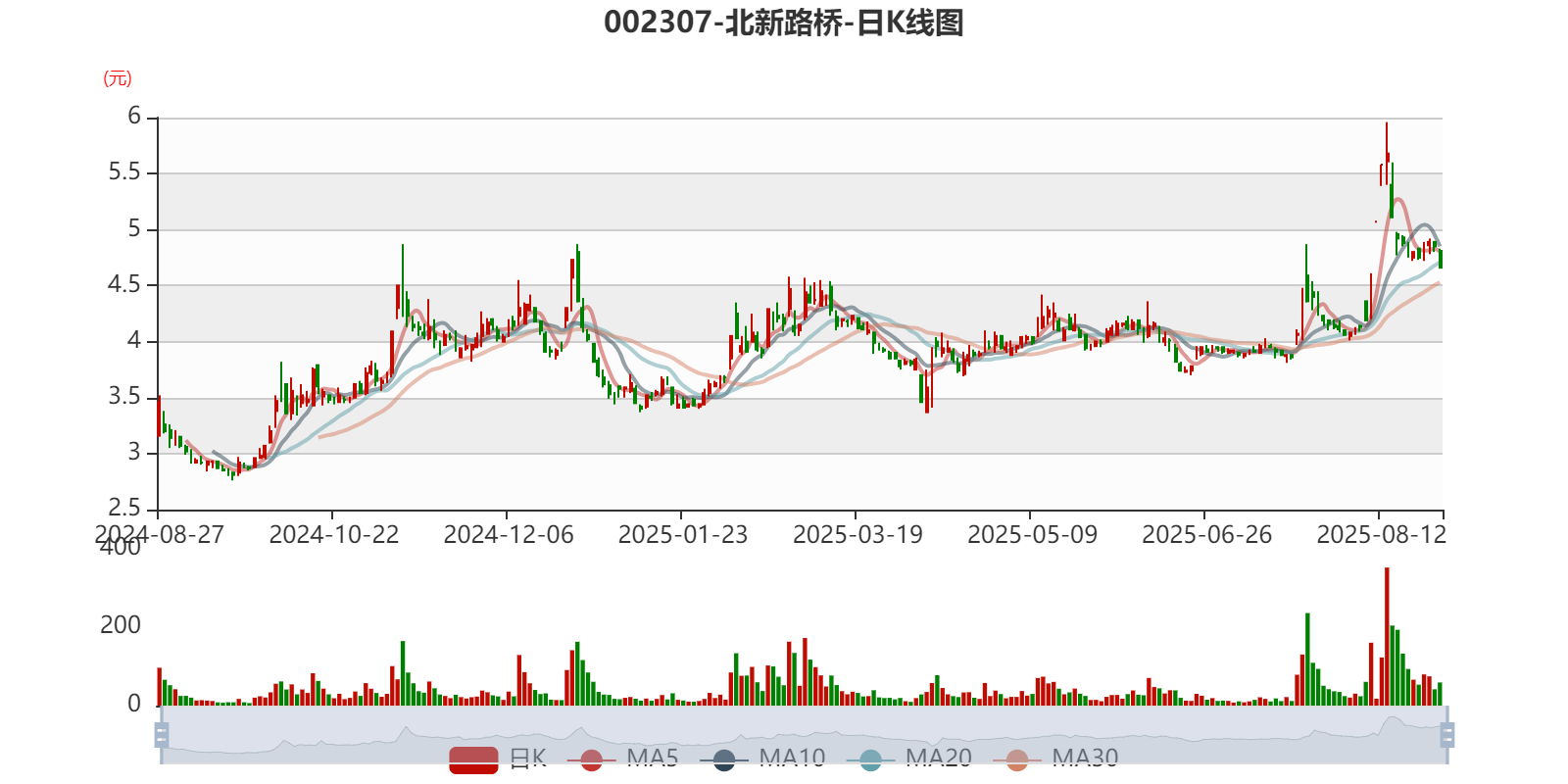Toggle the MA30 line legend
The image size is (1568, 784).
pos(1055,759)
